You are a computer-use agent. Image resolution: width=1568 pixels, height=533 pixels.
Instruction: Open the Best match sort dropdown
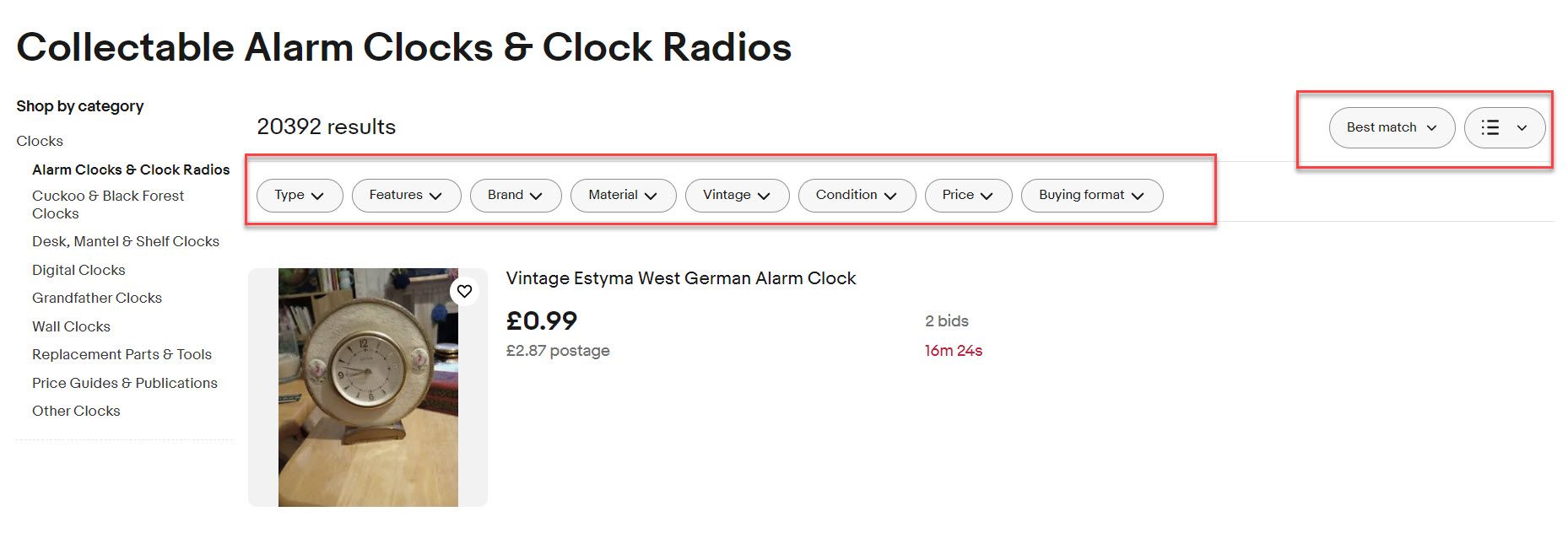(1392, 128)
